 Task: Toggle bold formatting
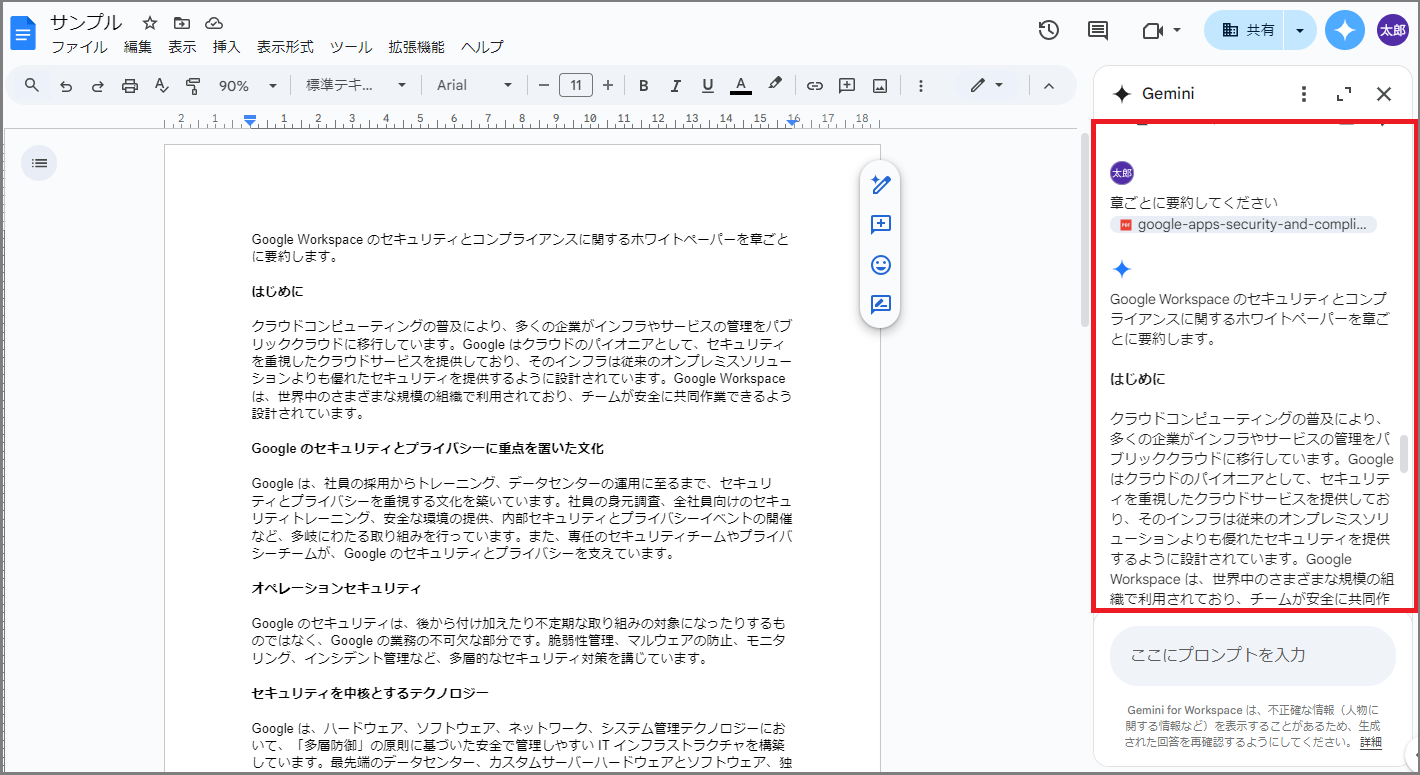tap(644, 85)
